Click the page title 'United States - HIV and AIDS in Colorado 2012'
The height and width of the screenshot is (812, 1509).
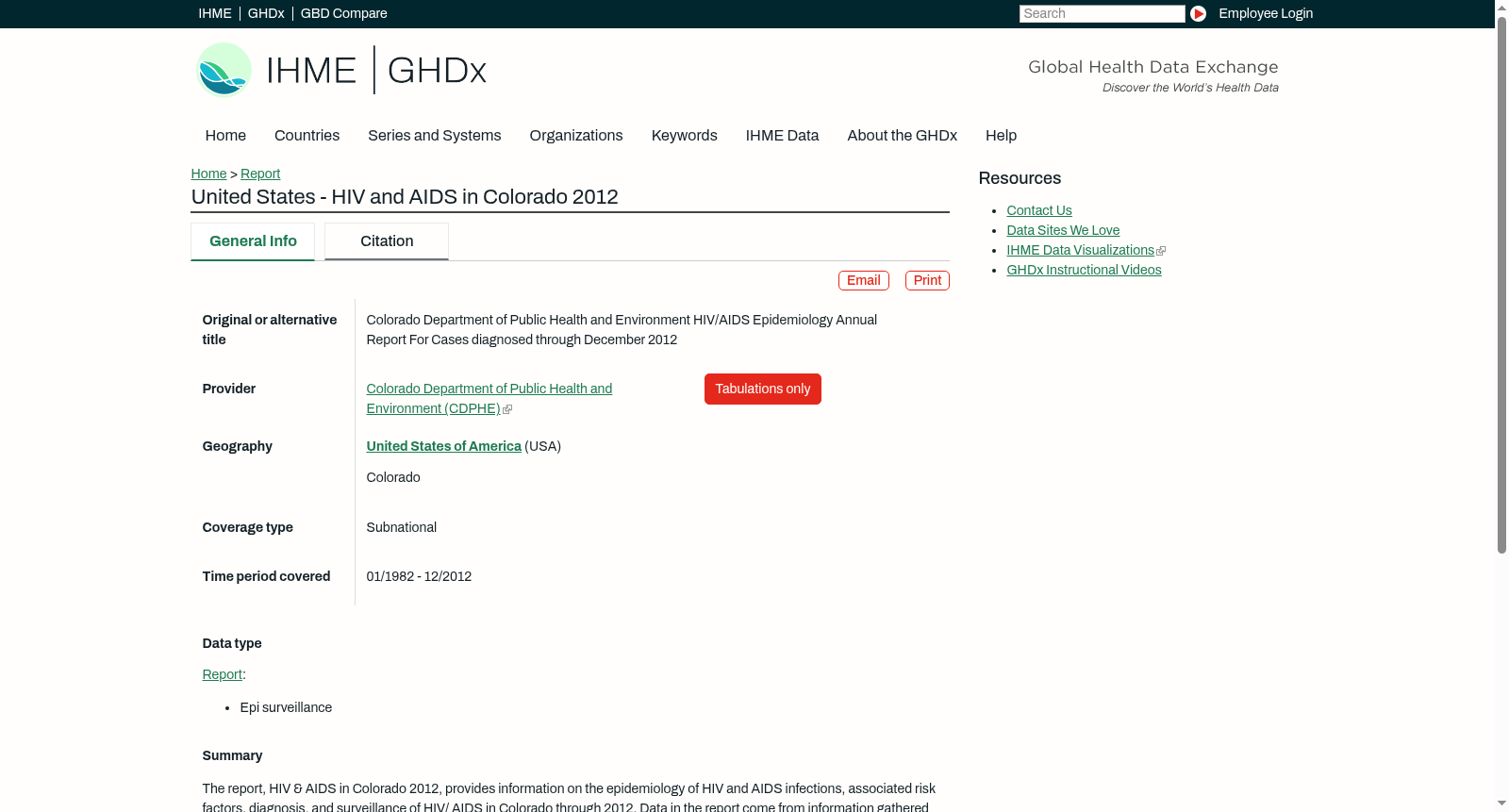coord(405,196)
